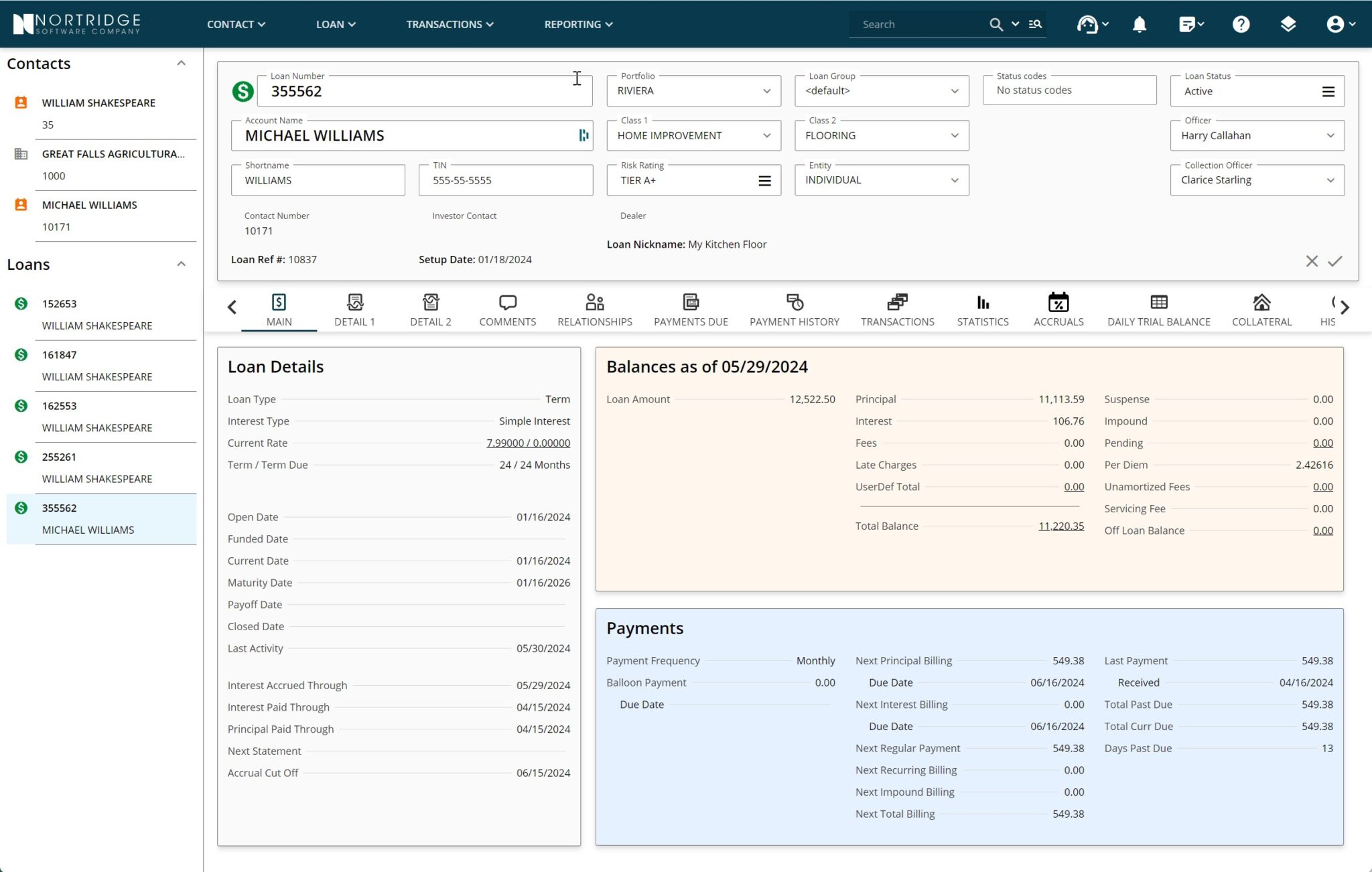The width and height of the screenshot is (1372, 872).
Task: Open the Transactions menu in the navbar
Action: 450,24
